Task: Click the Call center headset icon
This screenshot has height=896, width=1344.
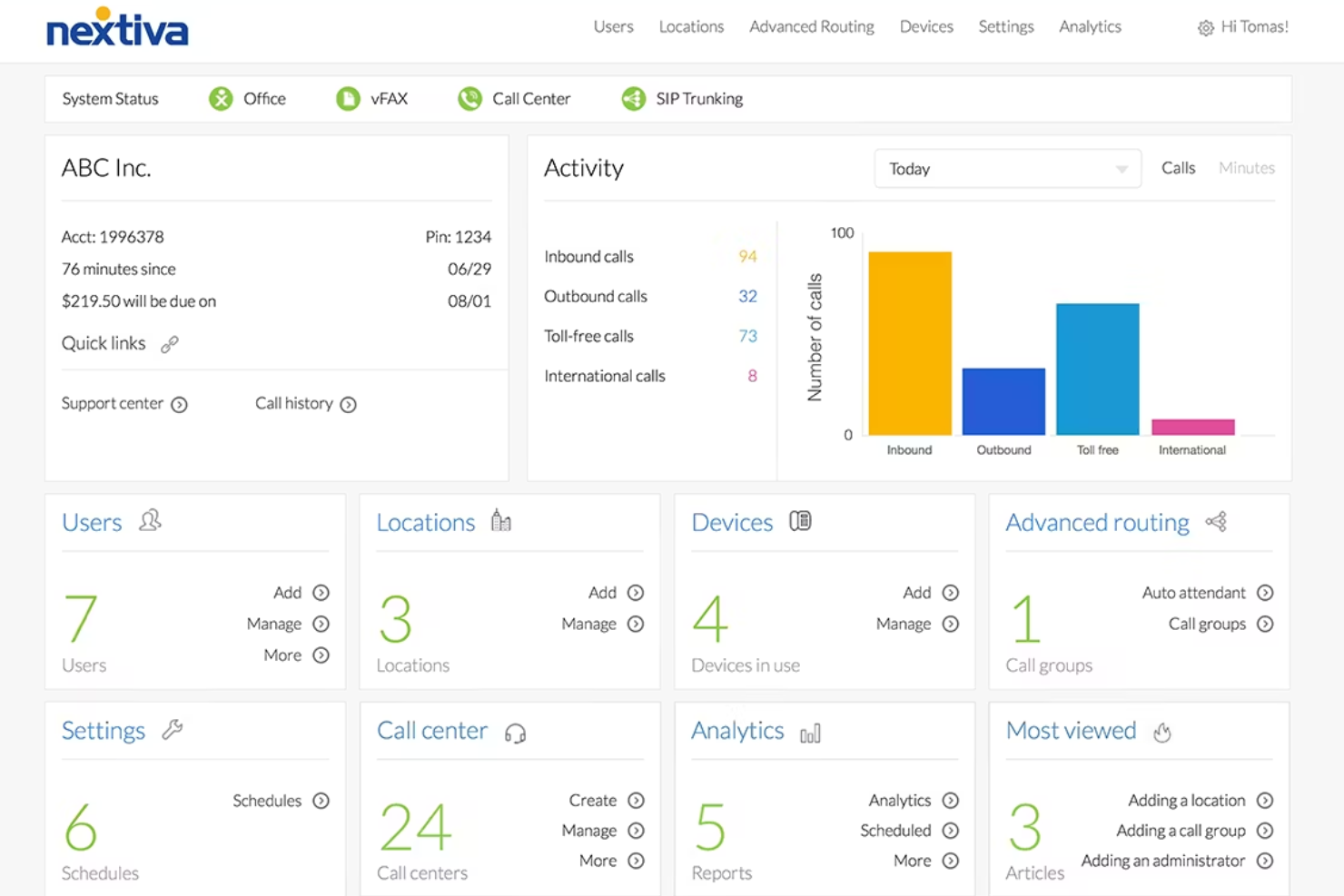Action: 515,733
